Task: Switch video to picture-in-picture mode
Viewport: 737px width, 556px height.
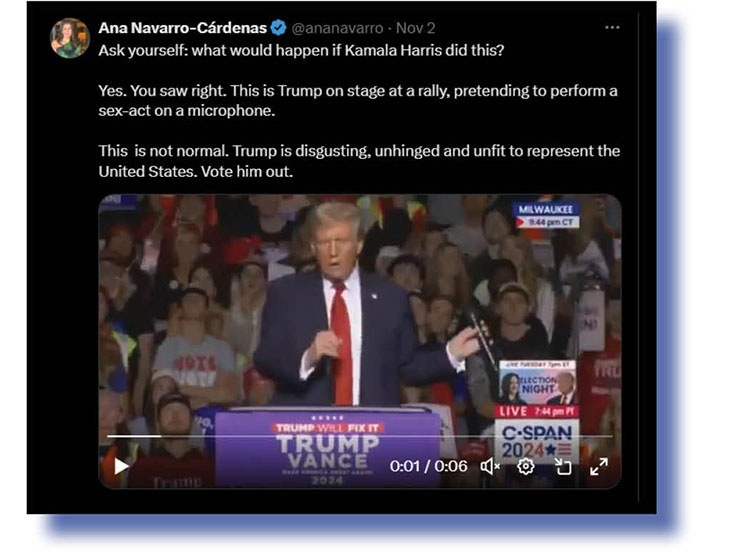Action: tap(562, 466)
